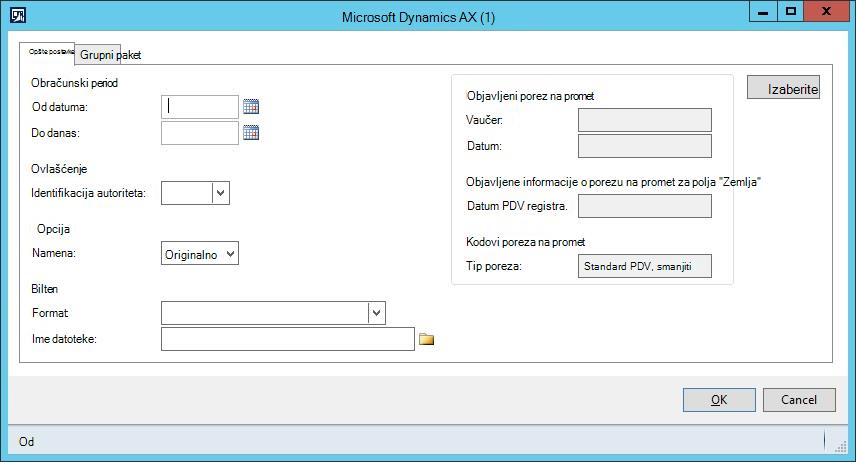Viewport: 856px width, 462px height.
Task: Click the Vaučer field
Action: pyautogui.click(x=645, y=120)
